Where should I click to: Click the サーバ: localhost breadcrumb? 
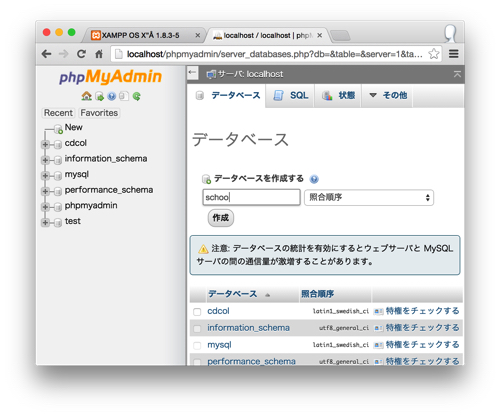click(250, 74)
